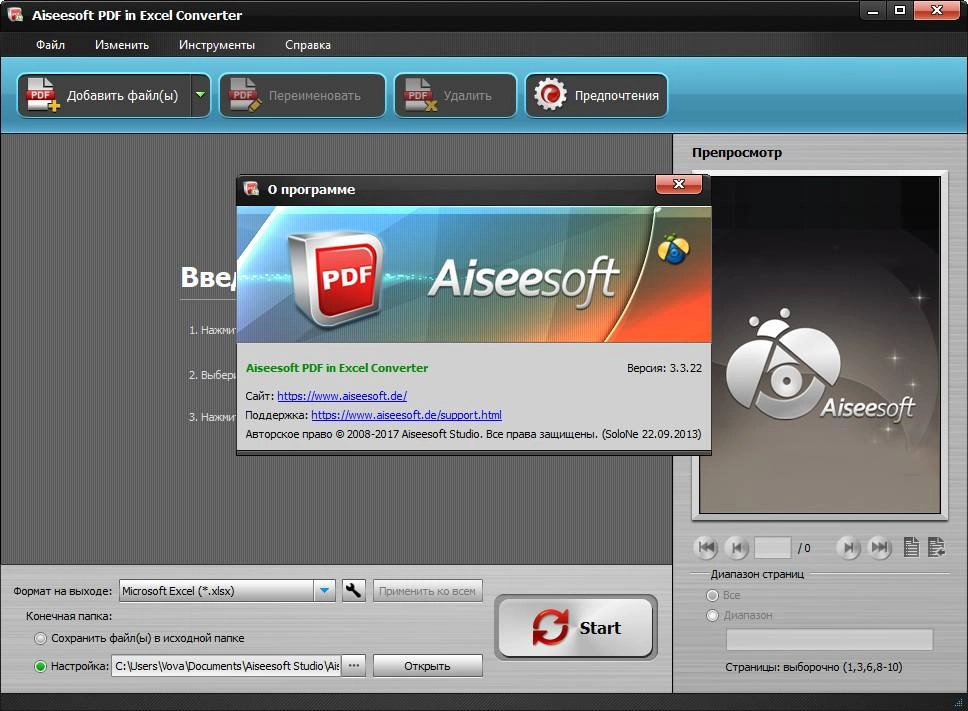
Task: Click the output format dropdown arrow
Action: tap(324, 591)
